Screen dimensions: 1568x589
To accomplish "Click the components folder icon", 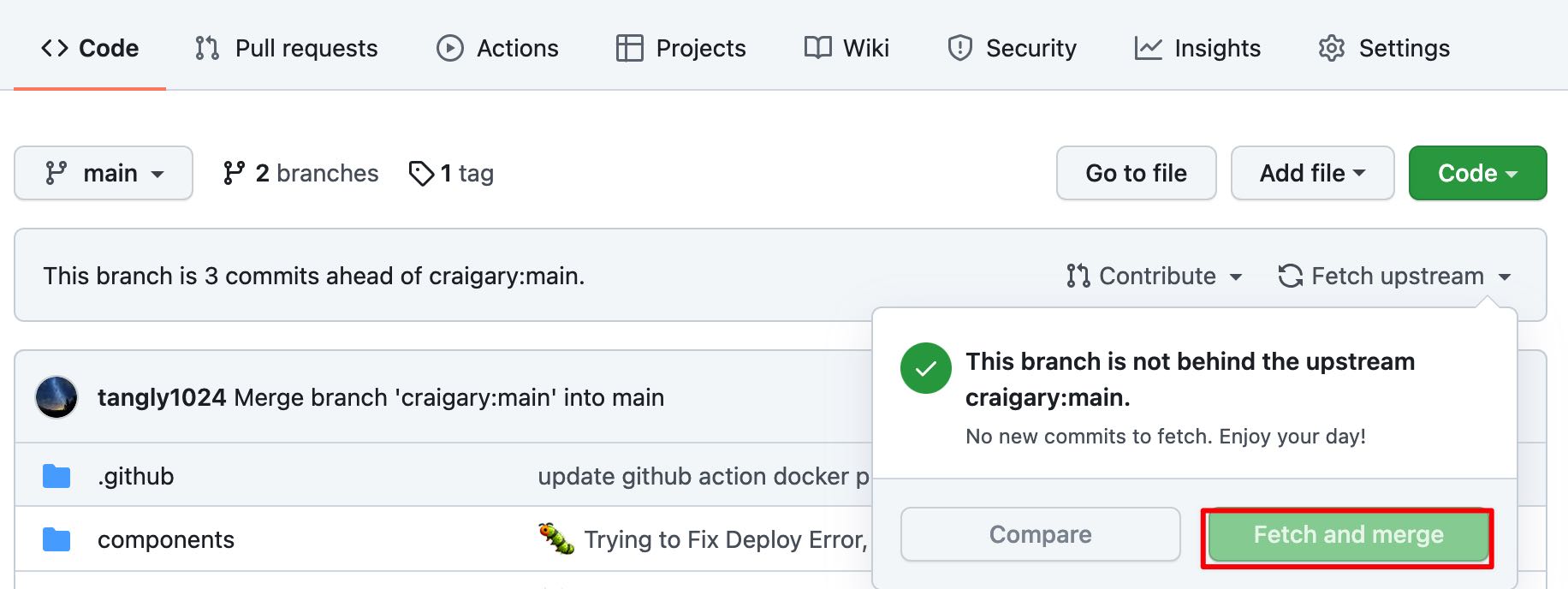I will tap(56, 539).
